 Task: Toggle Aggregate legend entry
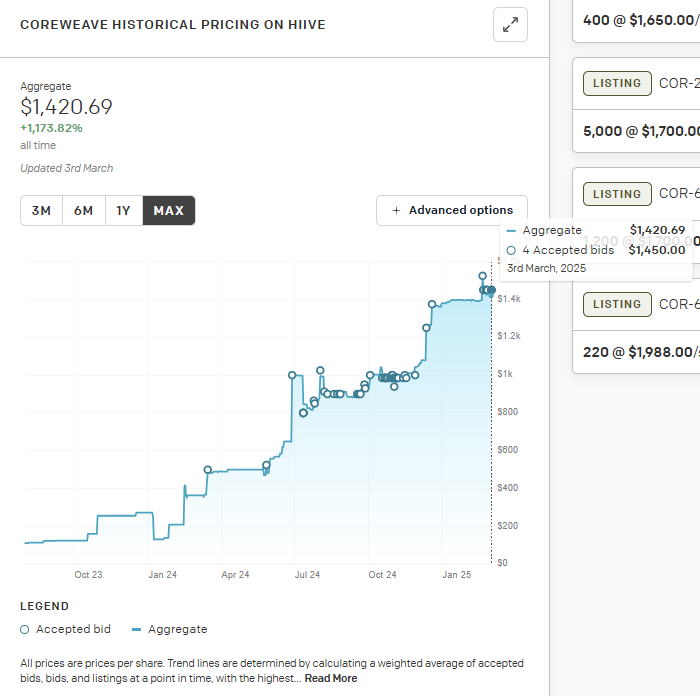coord(170,629)
